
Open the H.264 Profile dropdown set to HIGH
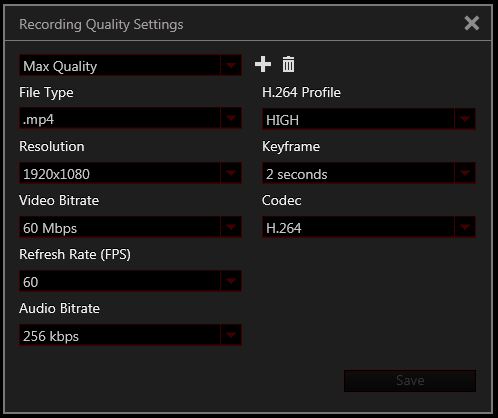(x=369, y=119)
